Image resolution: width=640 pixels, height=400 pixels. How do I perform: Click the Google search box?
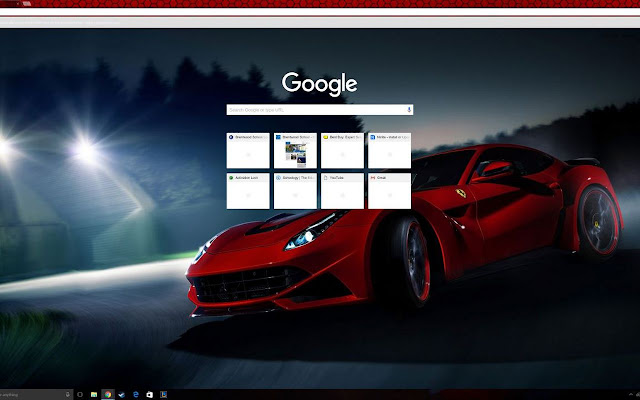(x=320, y=110)
